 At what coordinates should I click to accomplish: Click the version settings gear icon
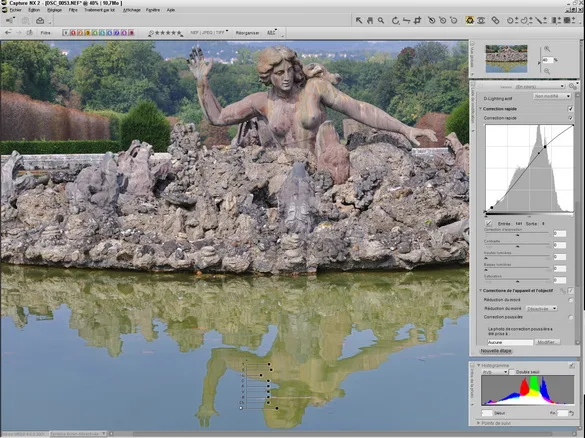coord(573,86)
